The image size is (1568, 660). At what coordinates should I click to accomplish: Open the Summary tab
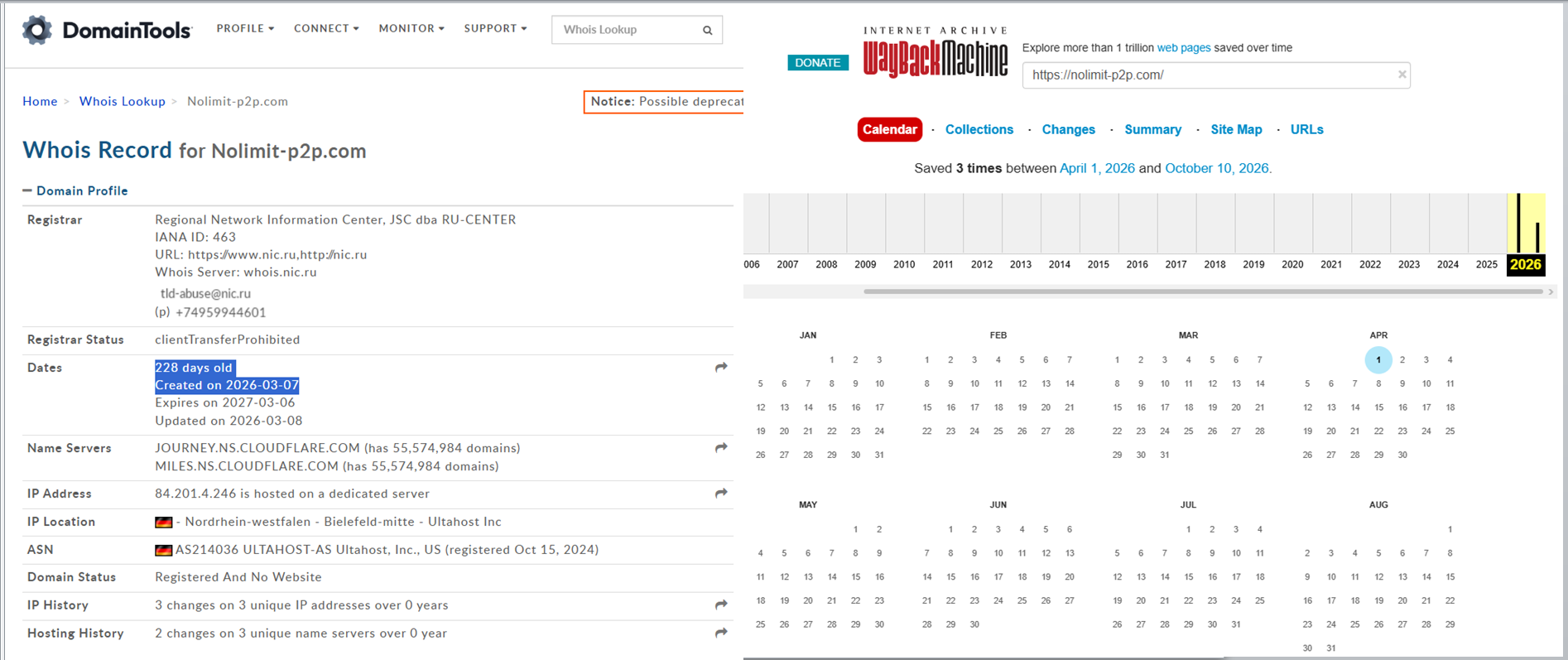1153,129
